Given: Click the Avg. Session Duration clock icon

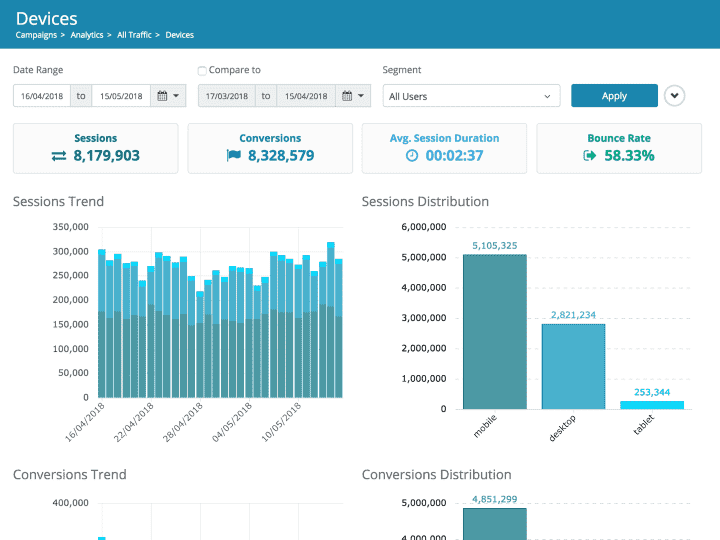Looking at the screenshot, I should (412, 156).
